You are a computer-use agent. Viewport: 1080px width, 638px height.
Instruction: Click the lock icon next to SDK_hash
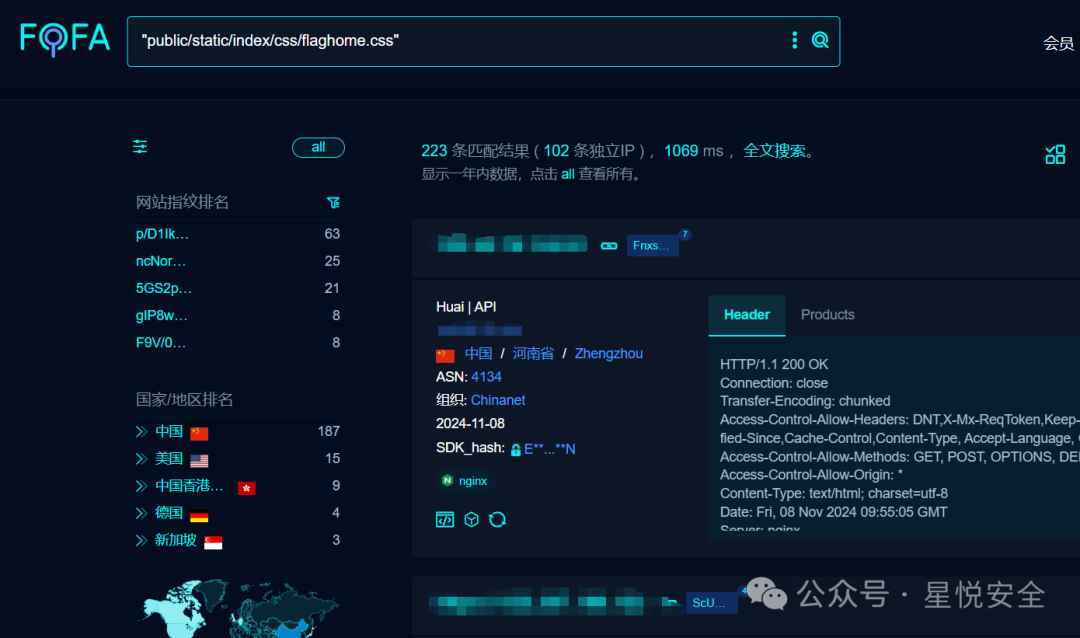[x=515, y=450]
